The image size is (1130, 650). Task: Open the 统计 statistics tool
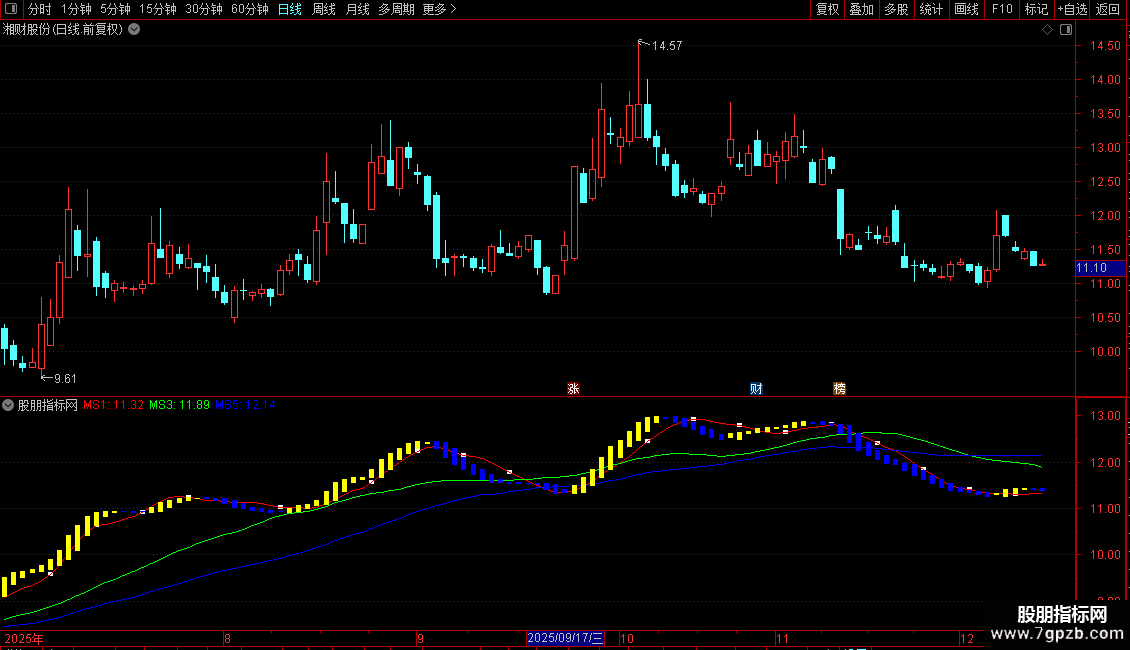point(931,9)
